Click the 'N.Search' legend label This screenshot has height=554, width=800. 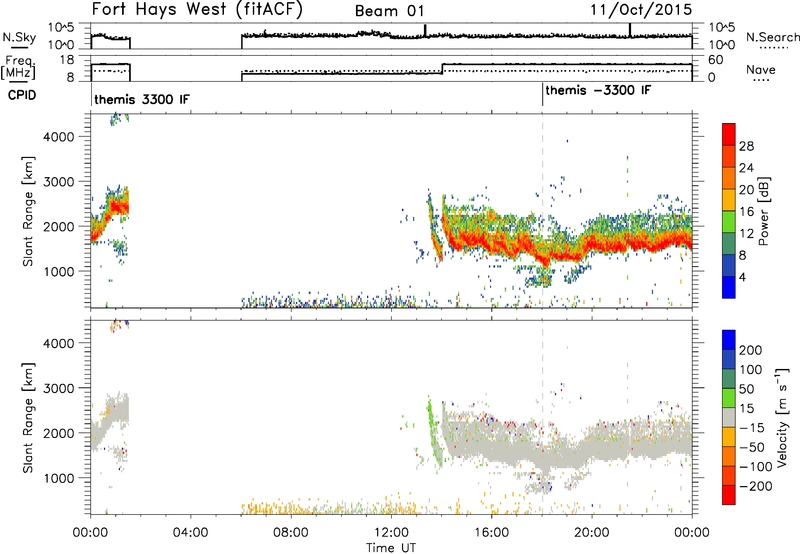(x=772, y=37)
